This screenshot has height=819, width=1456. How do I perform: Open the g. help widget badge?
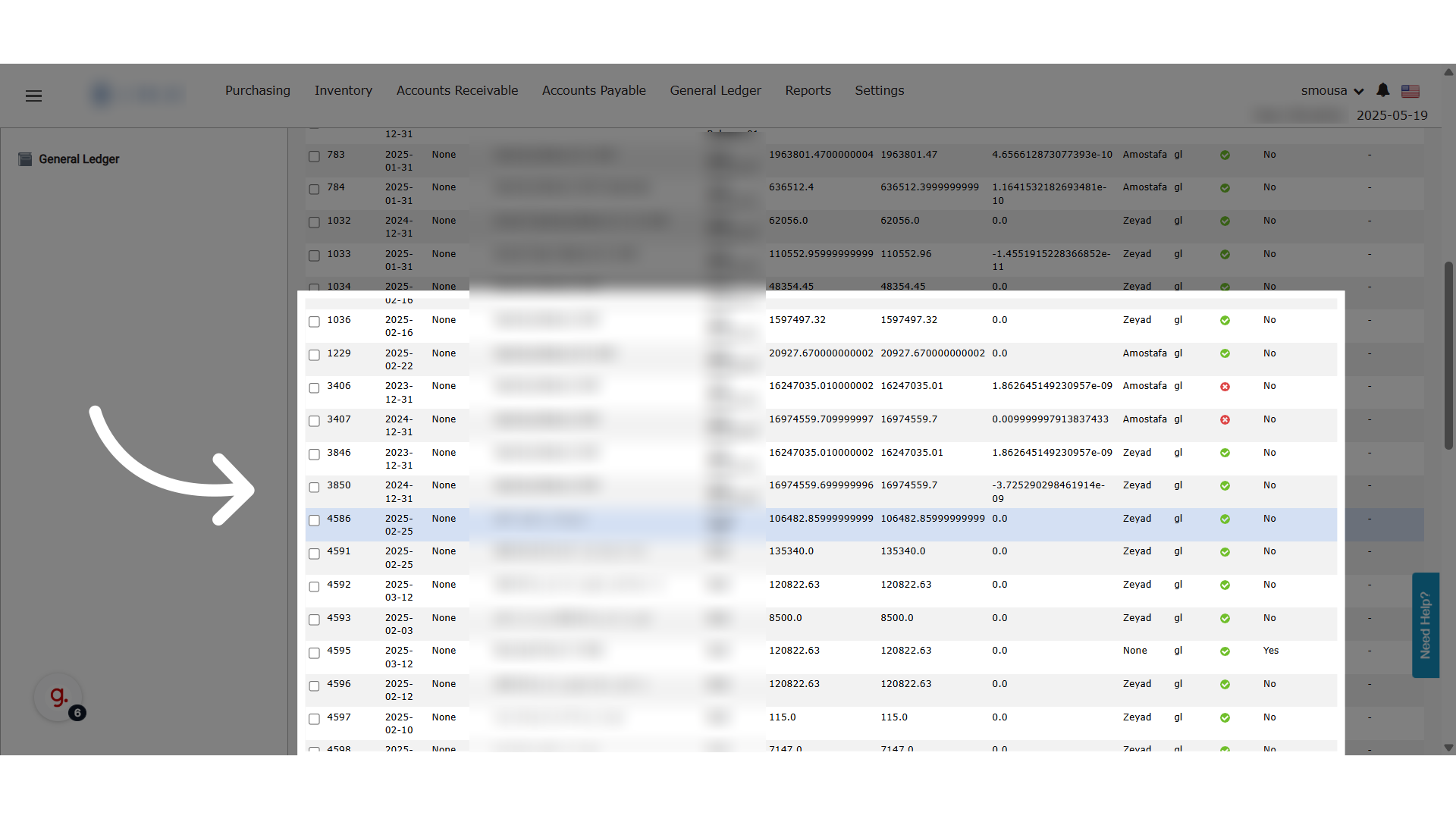pyautogui.click(x=59, y=697)
